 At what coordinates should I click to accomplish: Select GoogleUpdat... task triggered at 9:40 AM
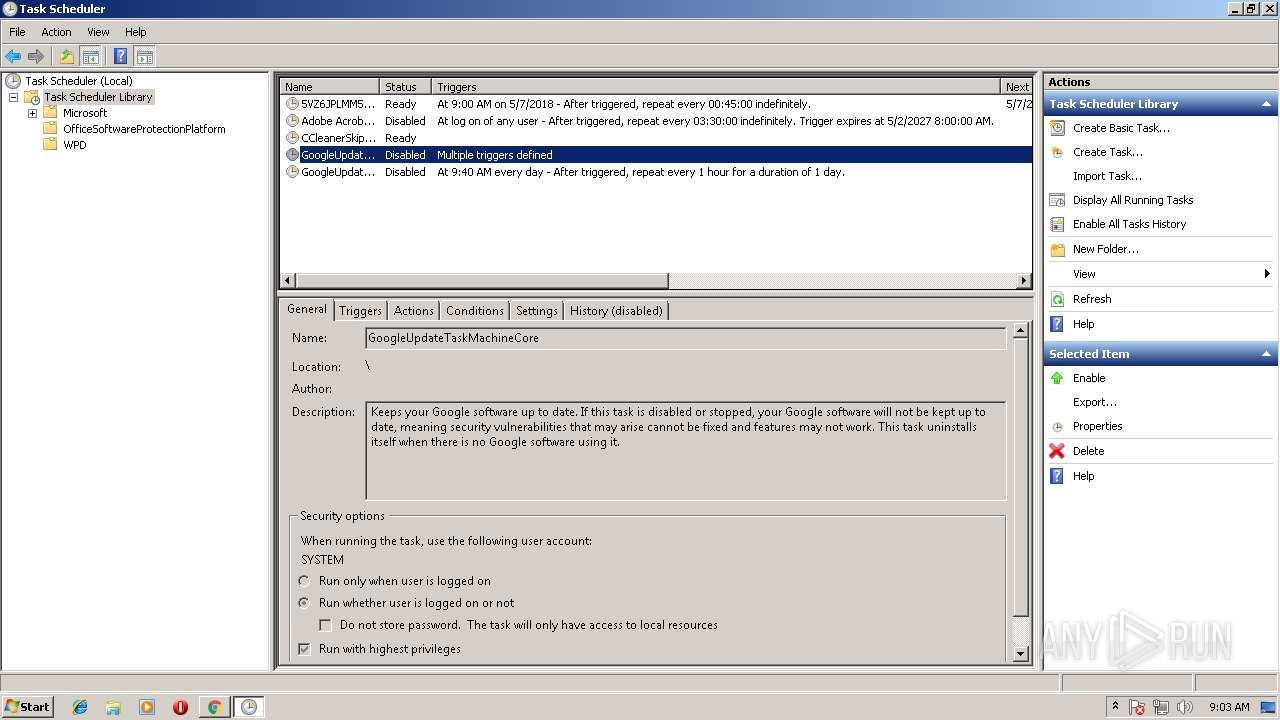(x=657, y=172)
